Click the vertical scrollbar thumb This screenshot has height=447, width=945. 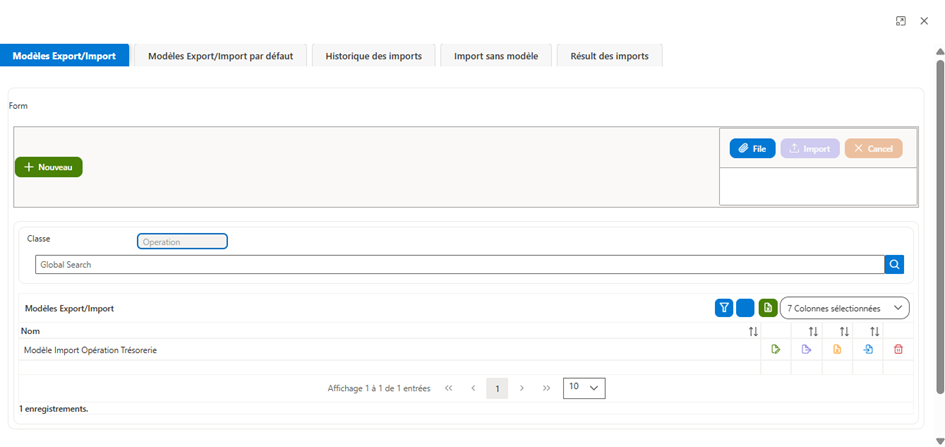[940, 226]
